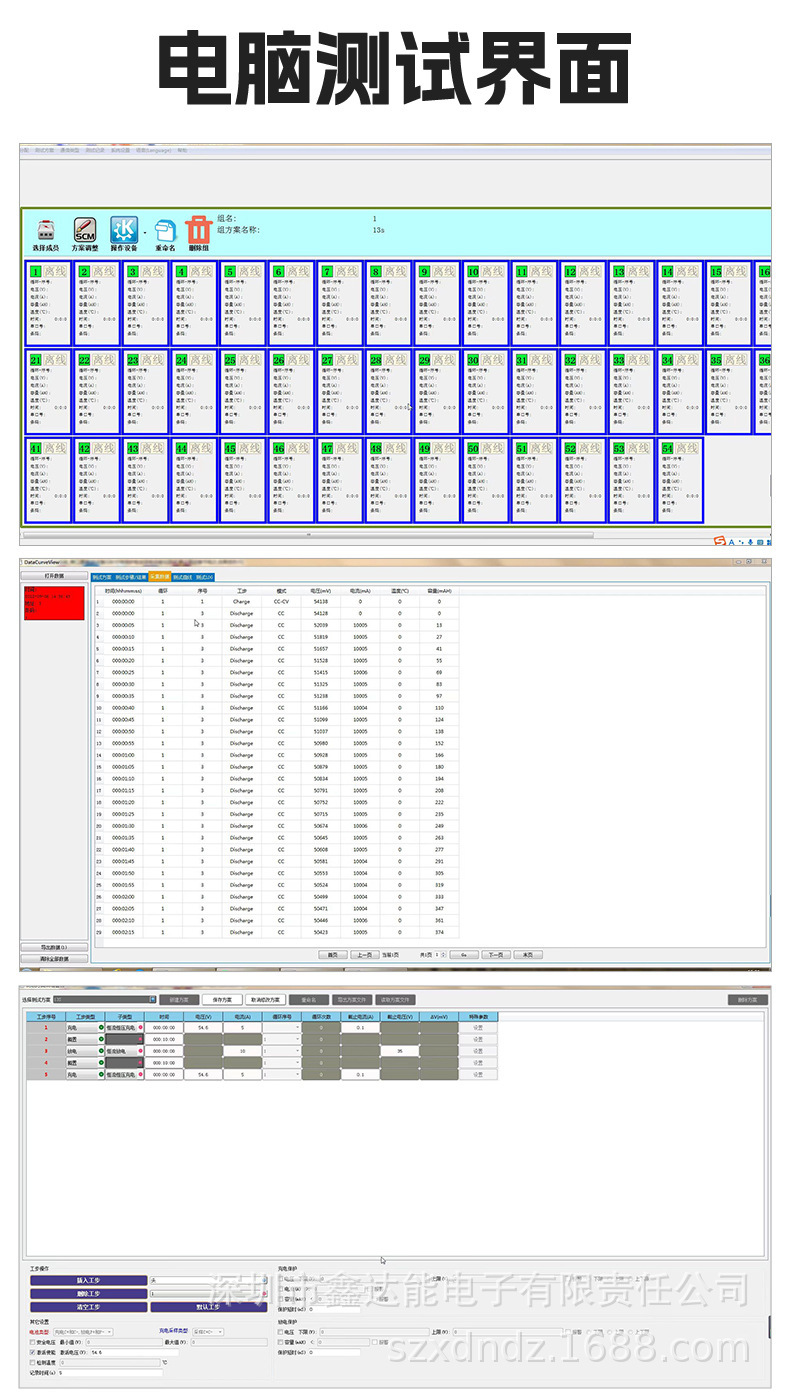Toggle 容量(mAH) checkbox under 放电保护
The width and height of the screenshot is (790, 1399).
coord(281,1342)
